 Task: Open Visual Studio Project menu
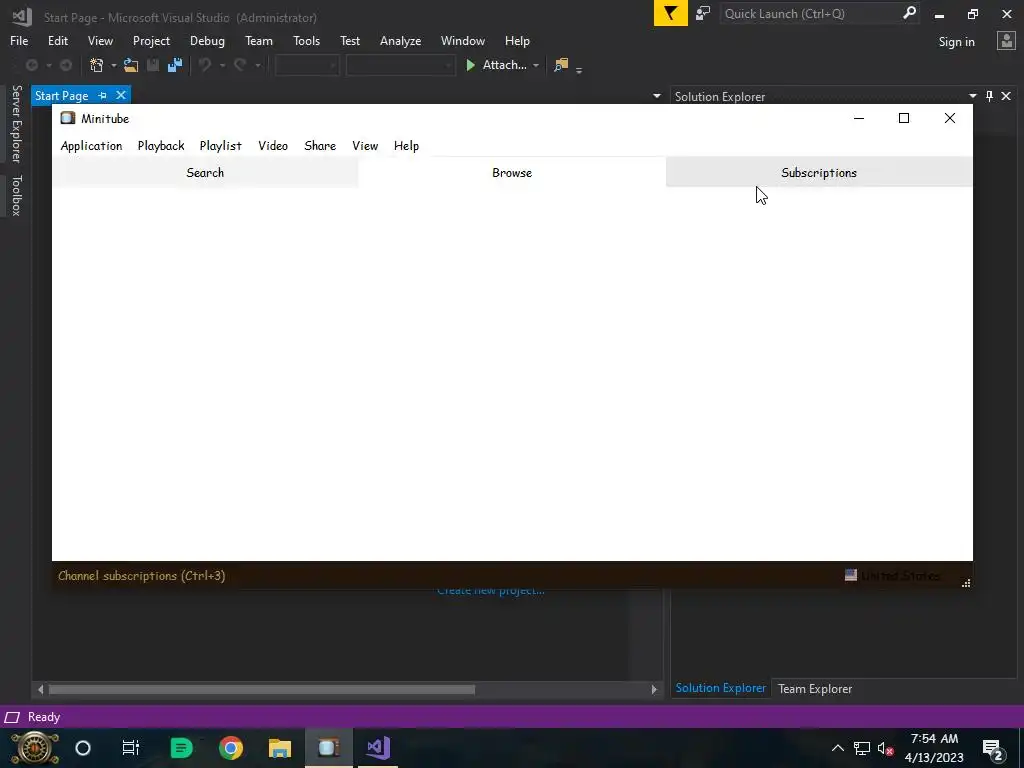coord(152,40)
